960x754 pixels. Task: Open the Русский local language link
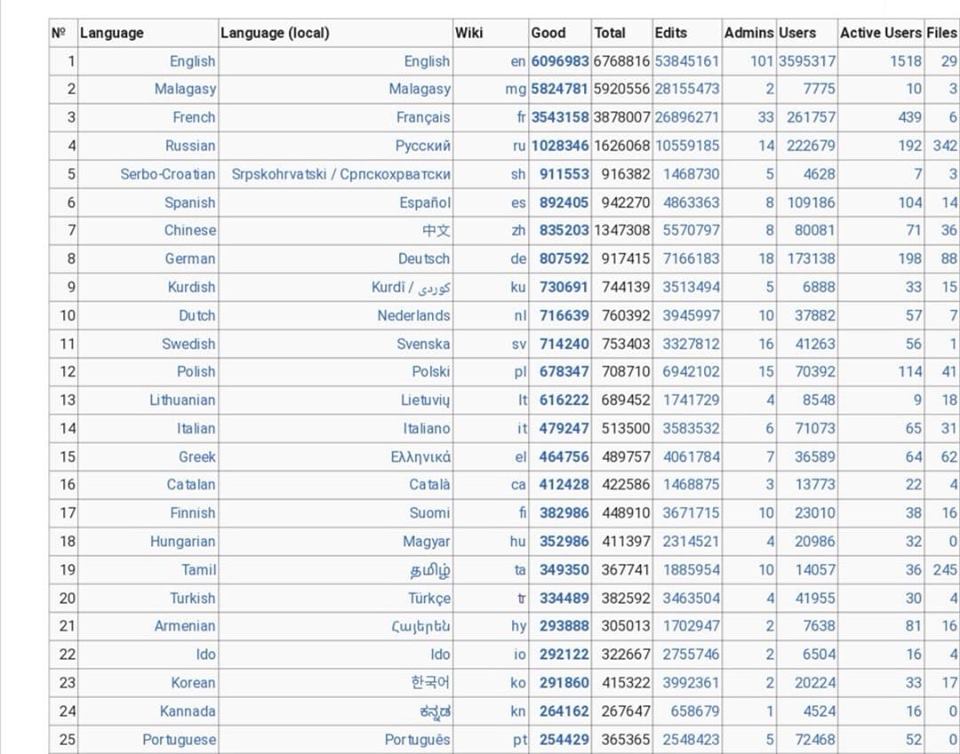(x=422, y=146)
